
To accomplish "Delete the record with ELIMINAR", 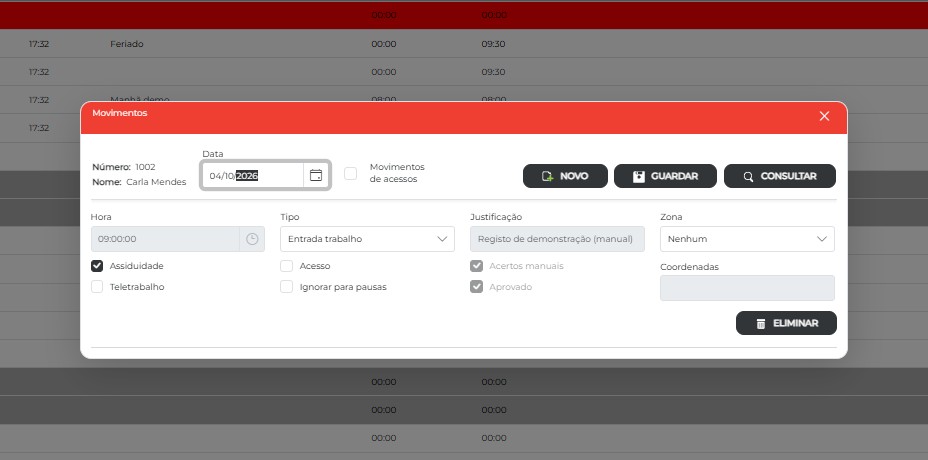I will coord(787,323).
